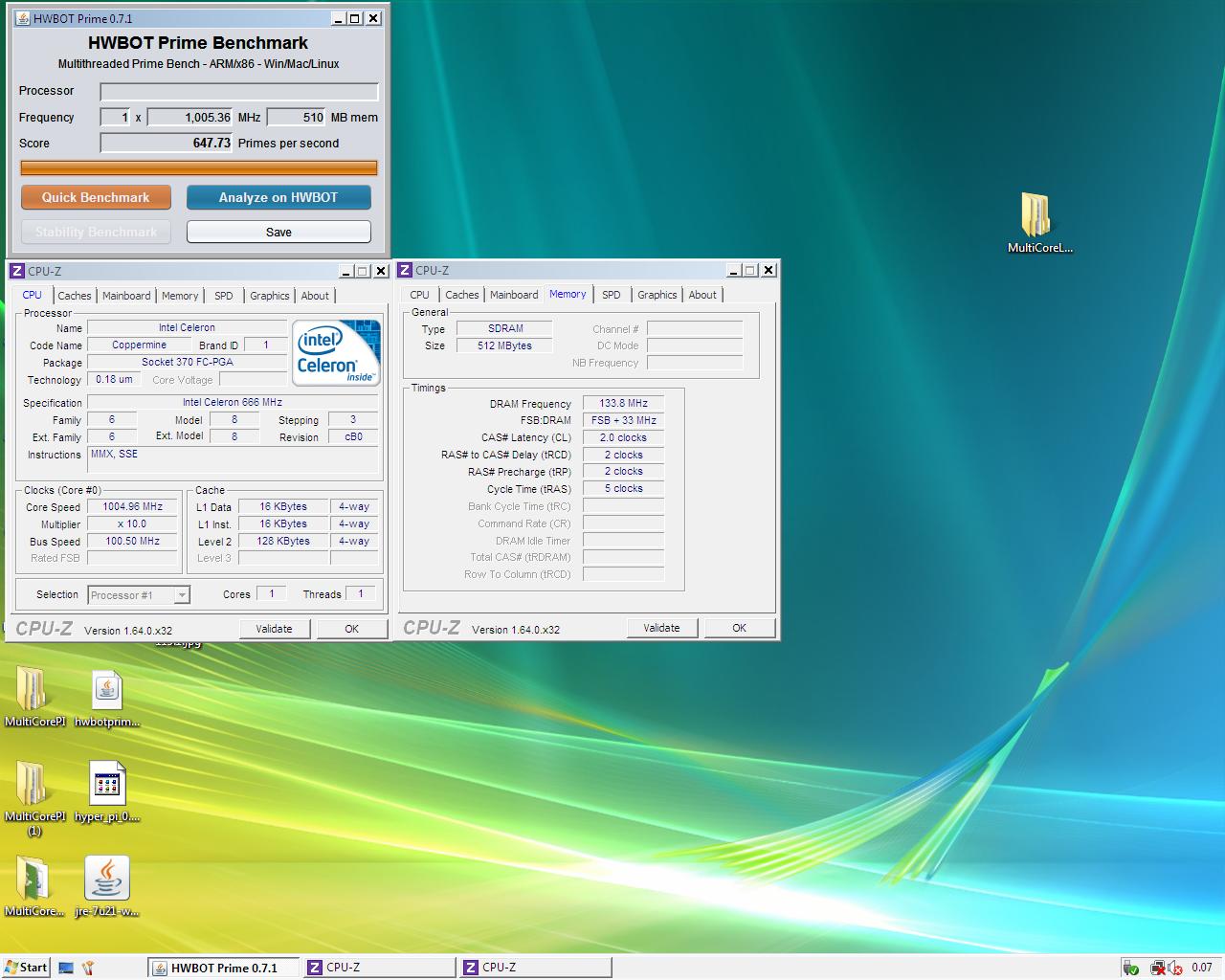The width and height of the screenshot is (1225, 980).
Task: Select Memory tab in right CPU-Z window
Action: point(568,295)
